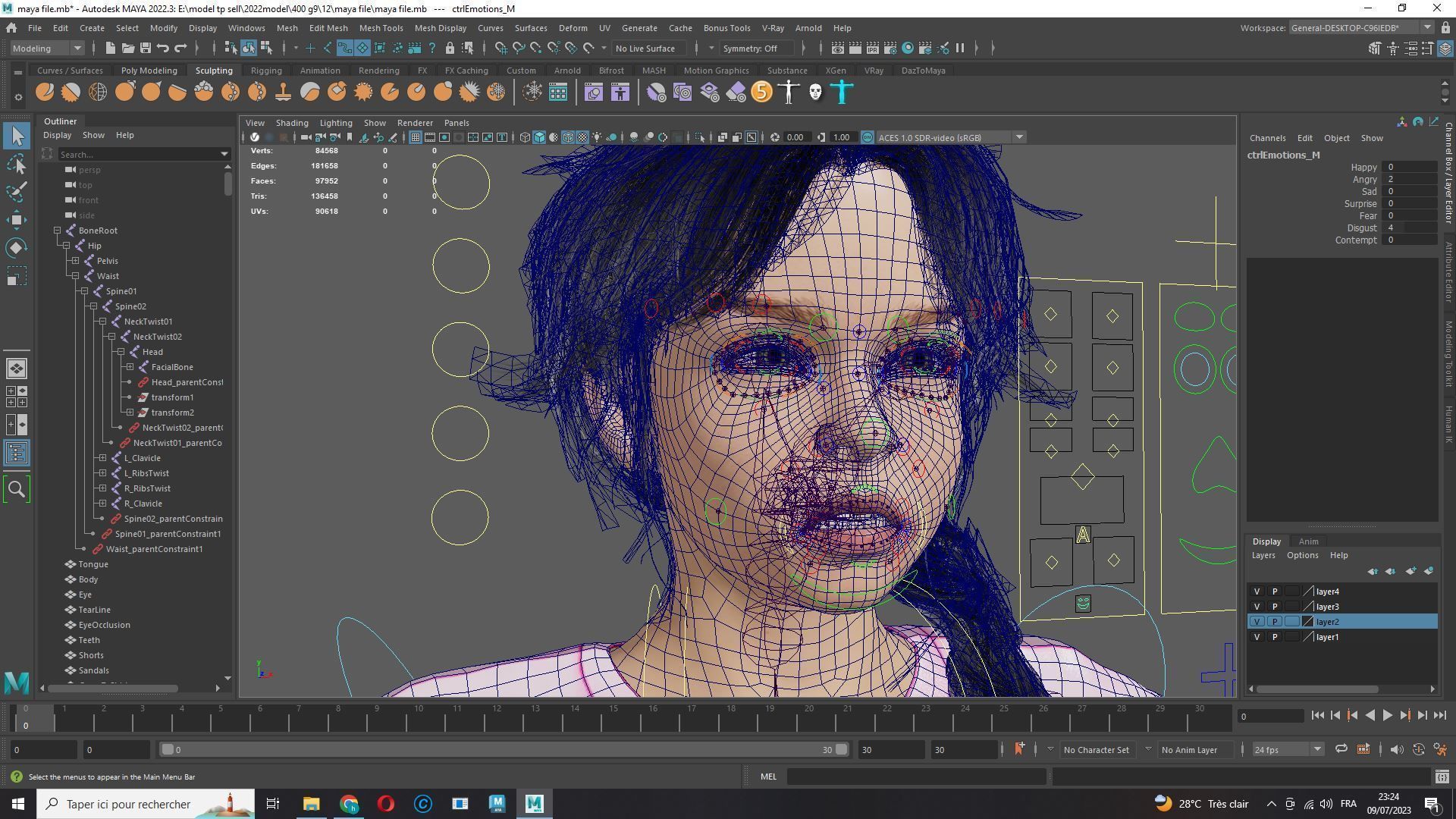The image size is (1456, 819).
Task: Expand the FacialBone node
Action: coord(130,367)
